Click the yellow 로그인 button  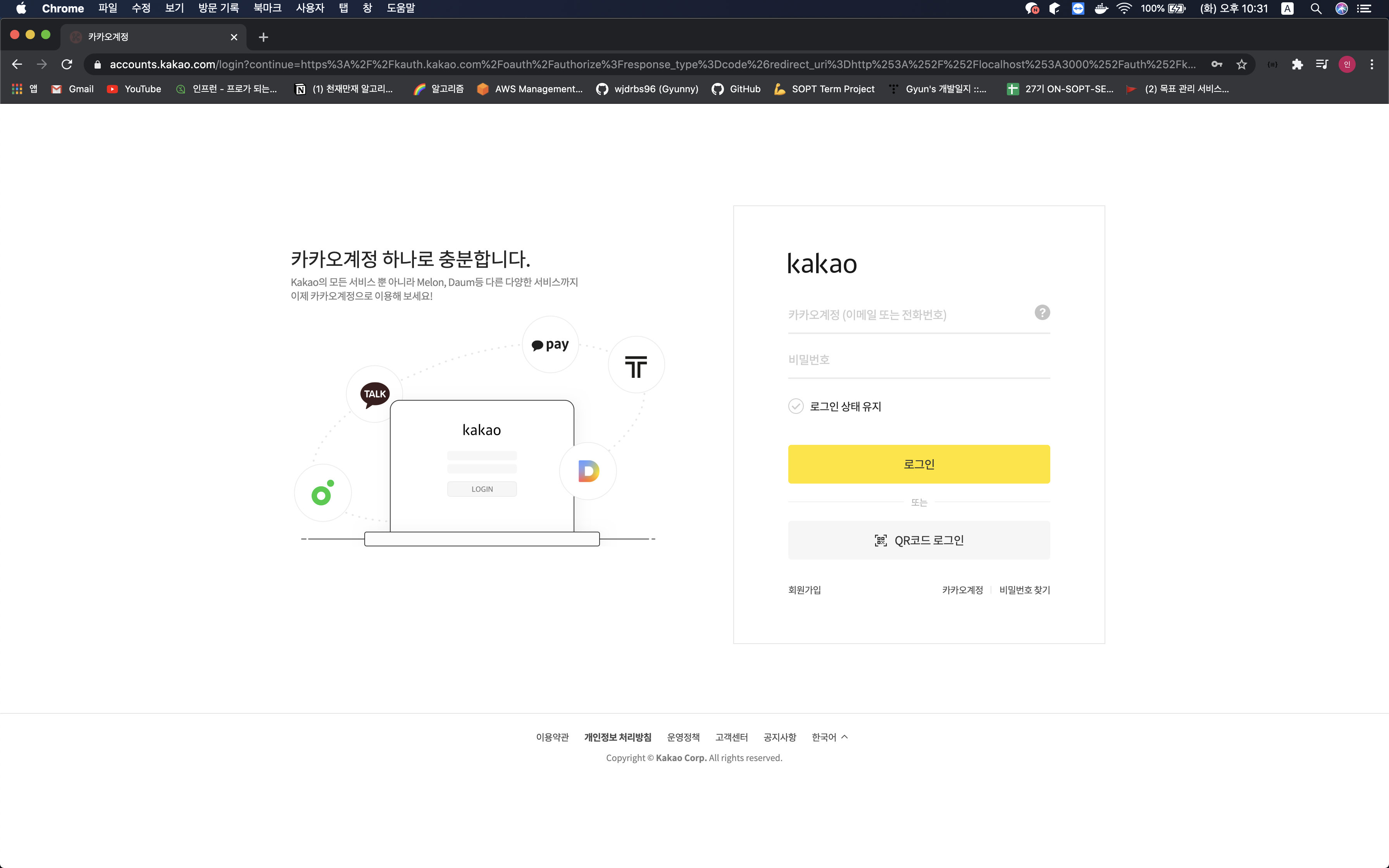[919, 464]
